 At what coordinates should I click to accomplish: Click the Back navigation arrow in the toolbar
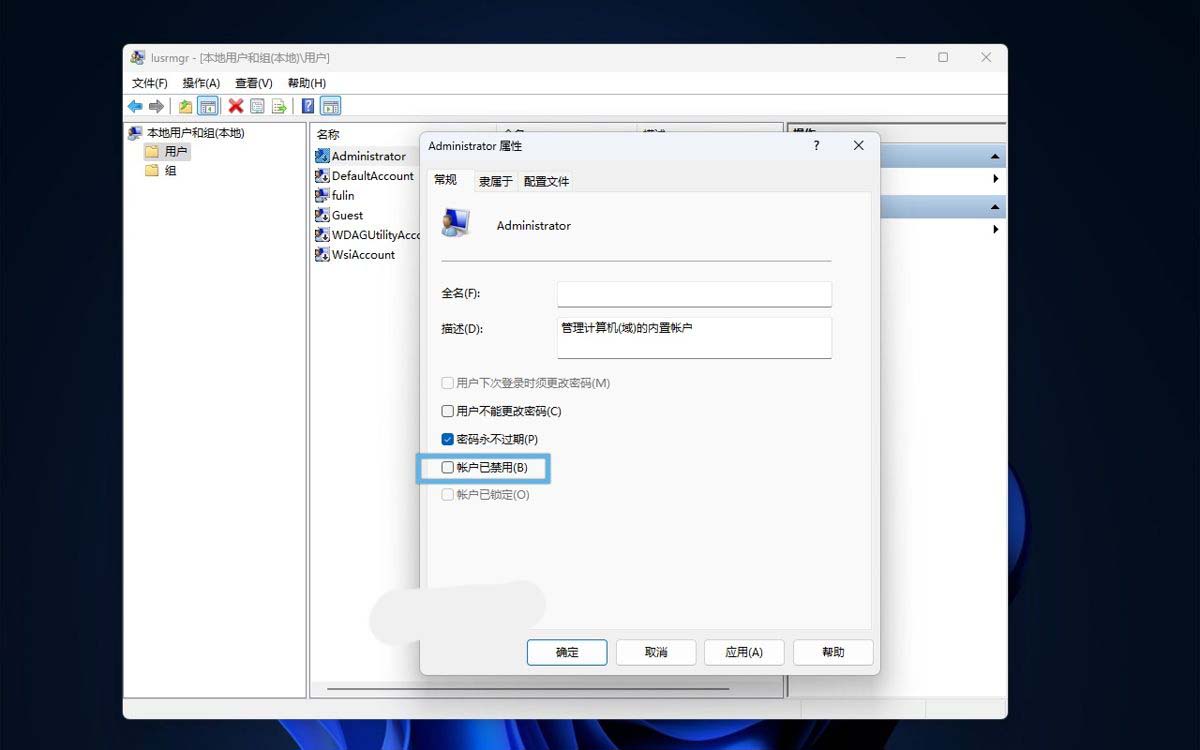tap(135, 105)
